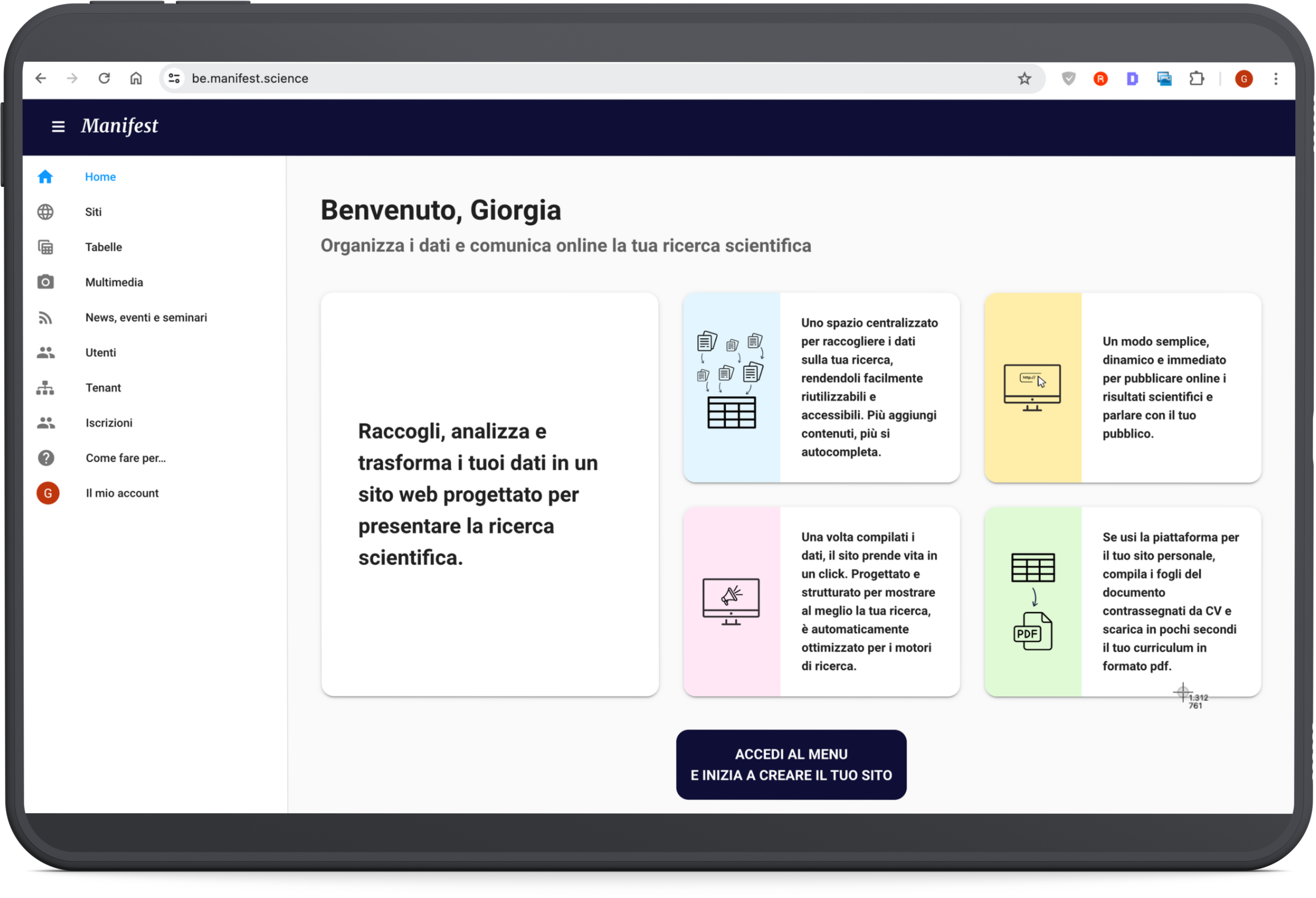Click the red G account avatar in sidebar
Image resolution: width=1316 pixels, height=898 pixels.
point(48,493)
